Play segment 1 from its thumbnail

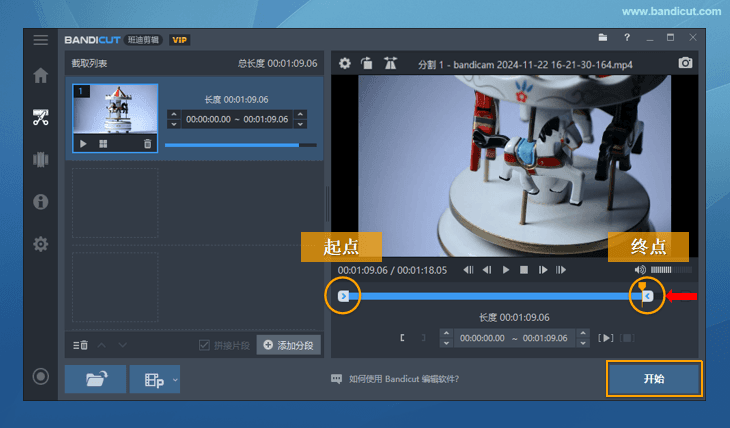pos(83,144)
